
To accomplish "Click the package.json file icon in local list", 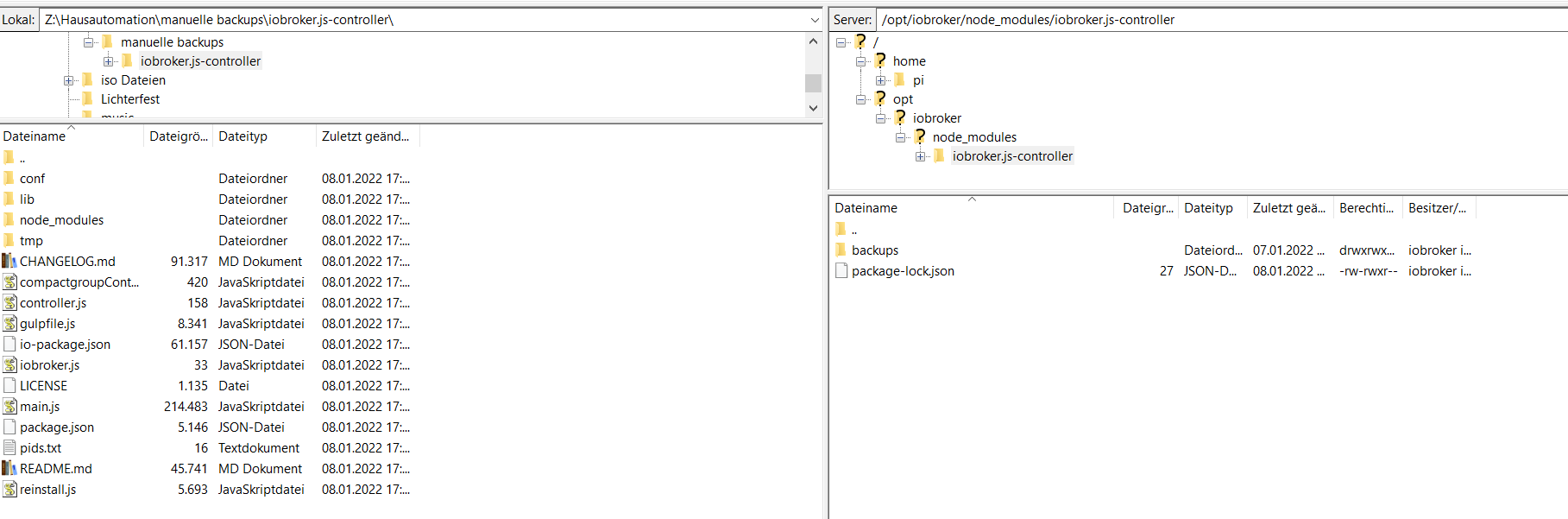I will (9, 427).
